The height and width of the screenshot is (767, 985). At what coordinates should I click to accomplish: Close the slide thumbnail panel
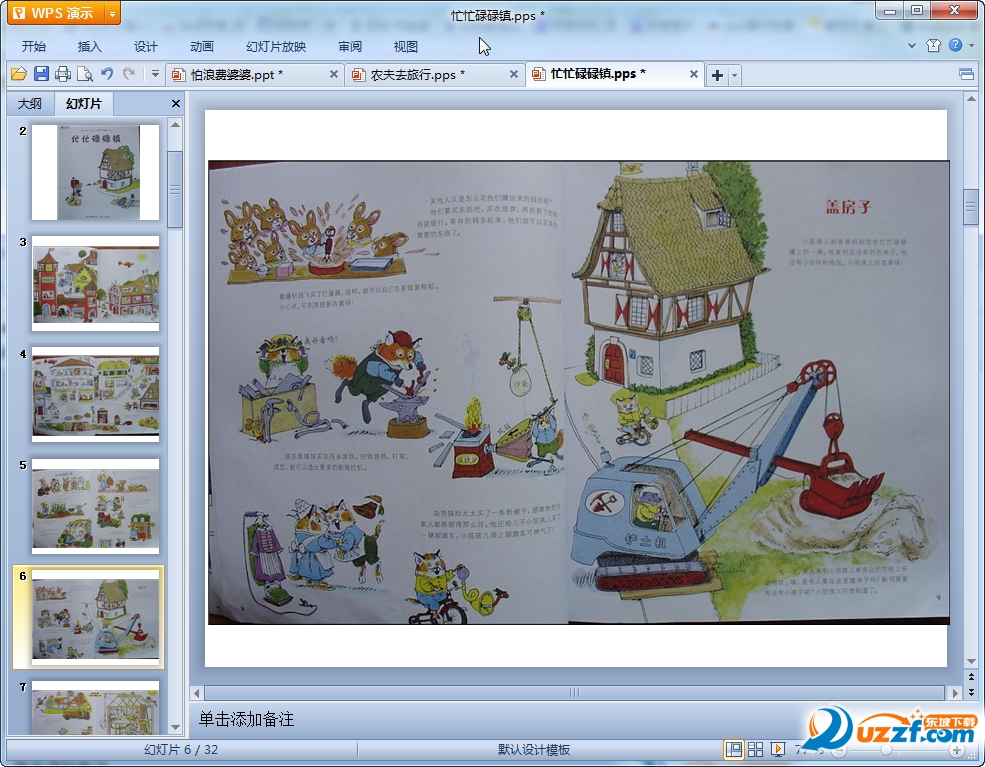click(176, 104)
